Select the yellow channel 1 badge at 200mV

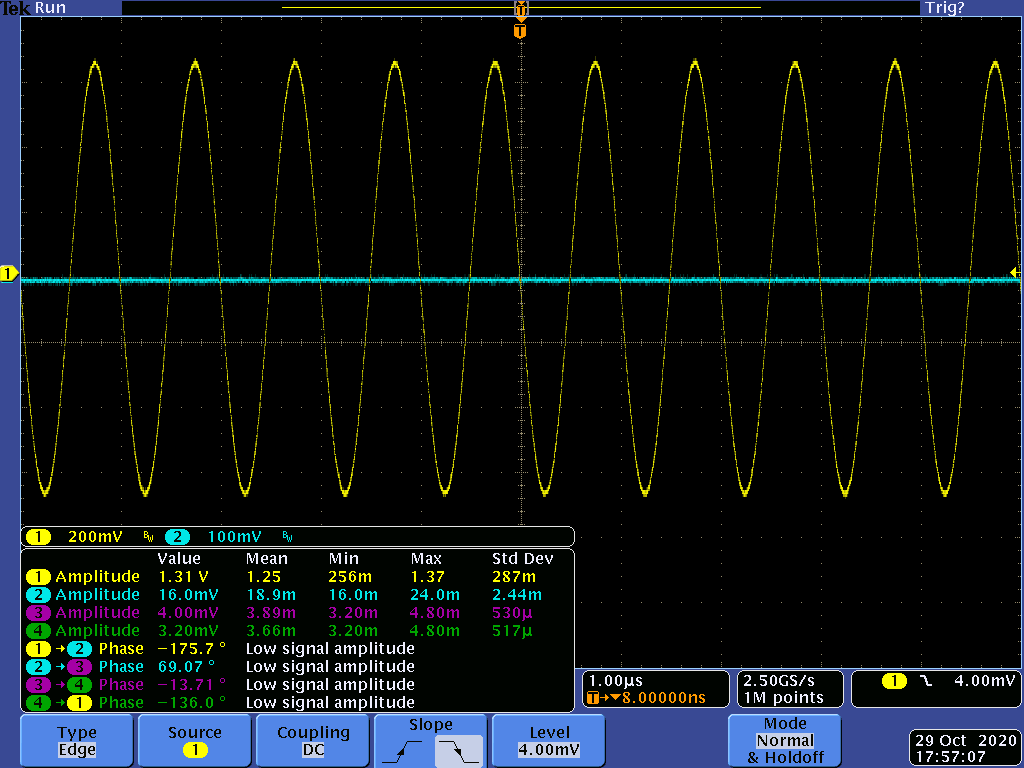[38, 537]
